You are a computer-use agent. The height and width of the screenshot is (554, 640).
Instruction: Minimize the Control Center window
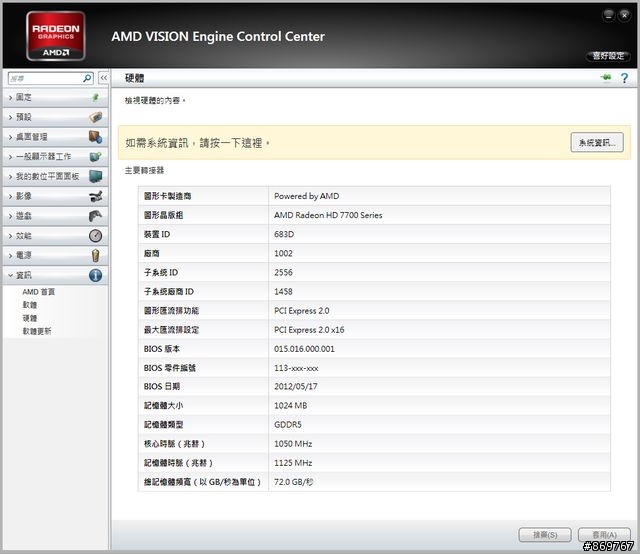[x=608, y=16]
